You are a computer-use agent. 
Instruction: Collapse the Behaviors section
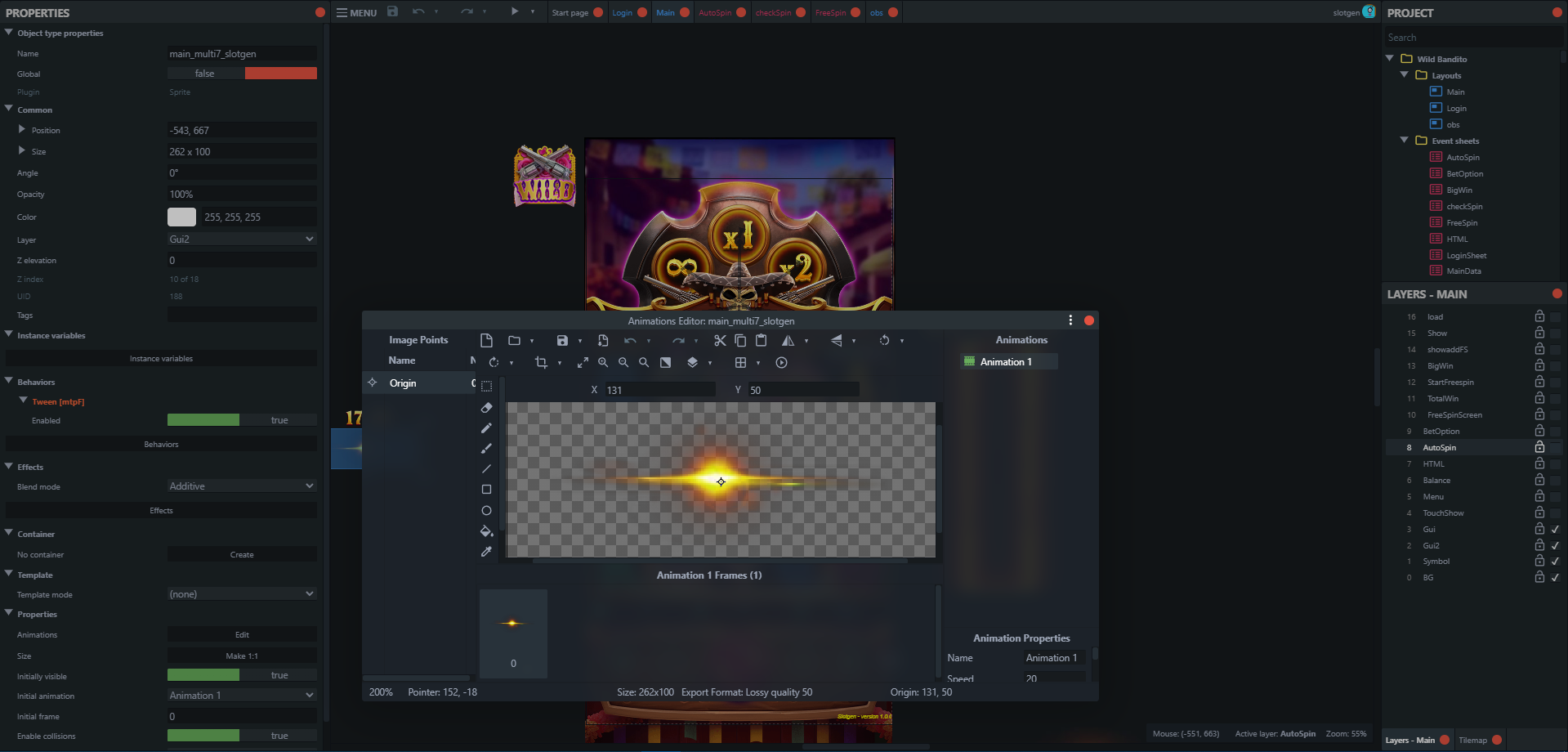(x=9, y=381)
